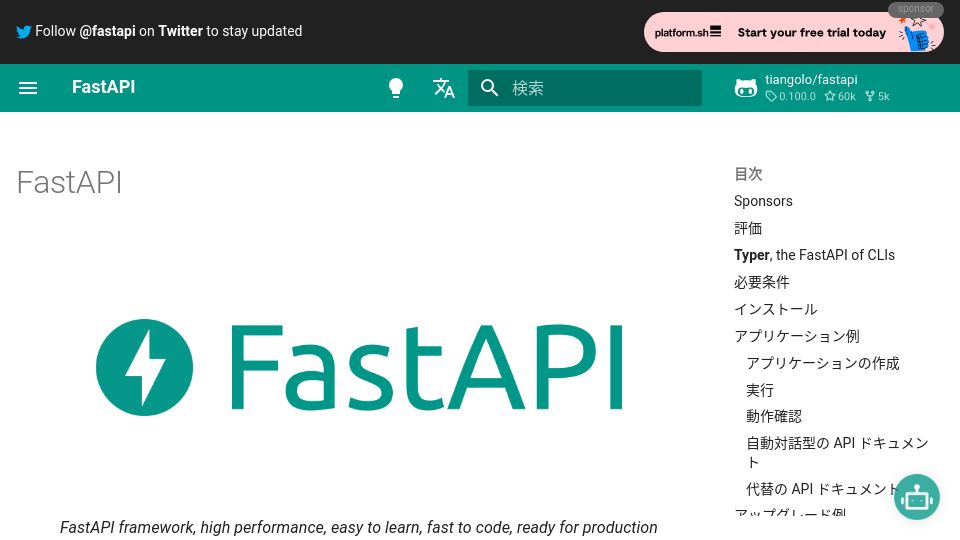Viewport: 960px width, 540px height.
Task: Open platform.sh free trial sponsor banner
Action: tap(793, 32)
